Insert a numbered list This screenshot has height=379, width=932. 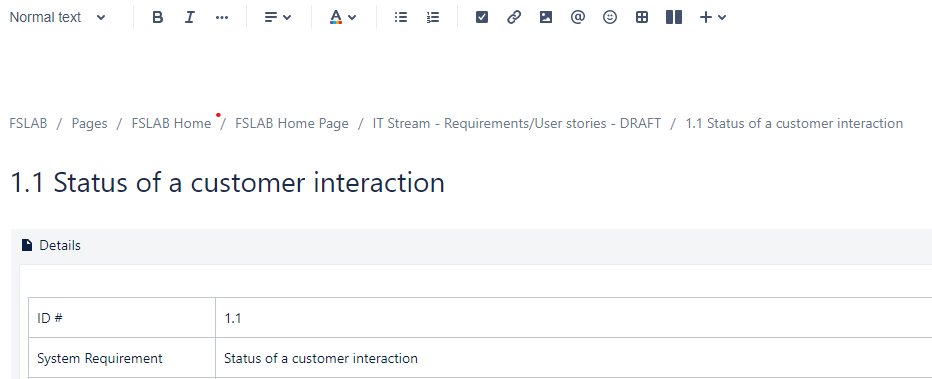433,17
